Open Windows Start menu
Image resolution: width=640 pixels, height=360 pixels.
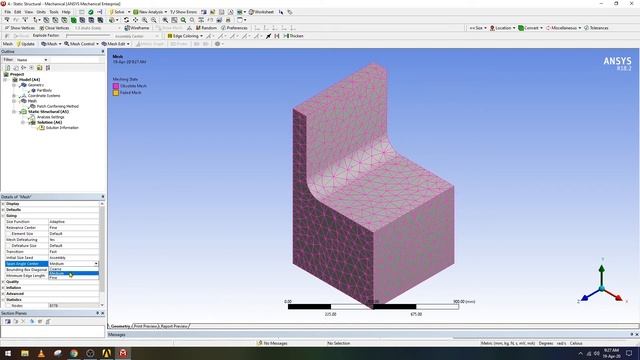(x=8, y=353)
